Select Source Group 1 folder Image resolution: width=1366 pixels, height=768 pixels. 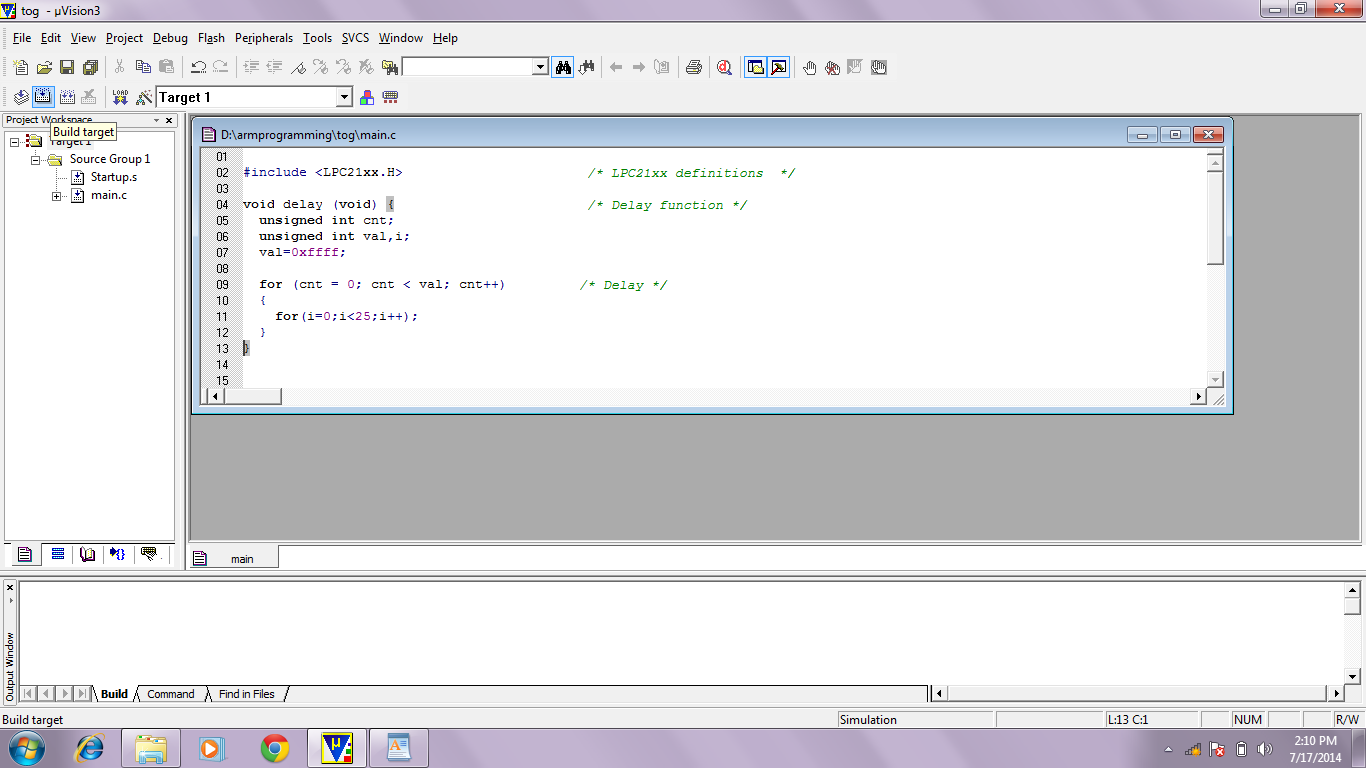(110, 159)
